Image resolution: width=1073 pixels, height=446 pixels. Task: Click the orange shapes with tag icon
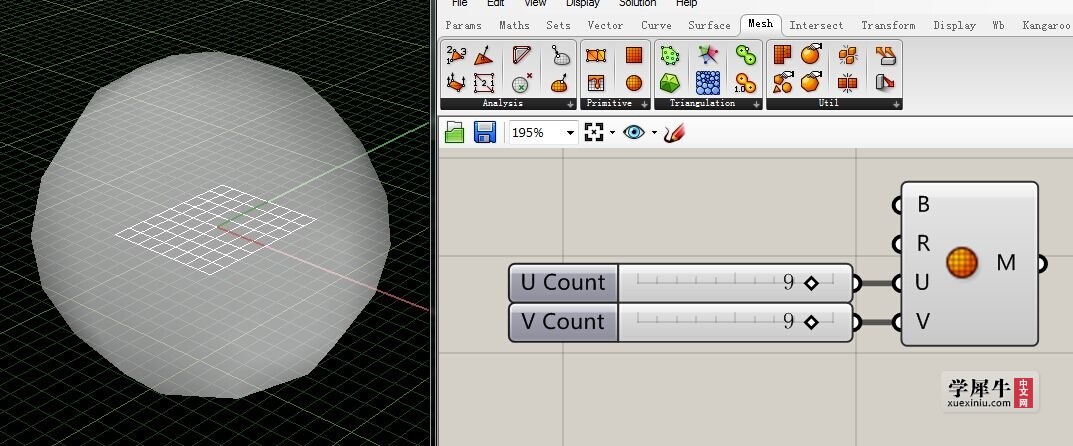click(x=782, y=83)
